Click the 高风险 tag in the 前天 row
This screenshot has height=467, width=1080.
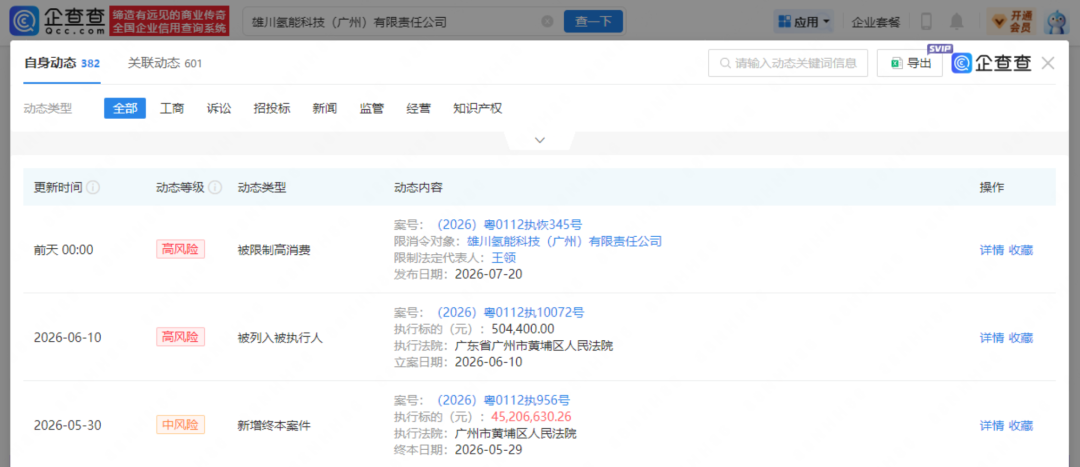tap(180, 249)
